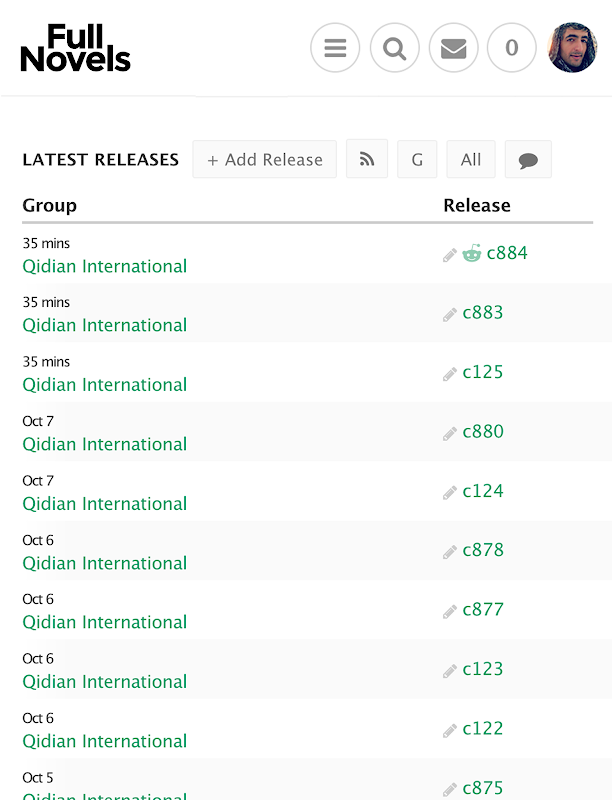612x800 pixels.
Task: Open the messages envelope icon
Action: click(453, 48)
